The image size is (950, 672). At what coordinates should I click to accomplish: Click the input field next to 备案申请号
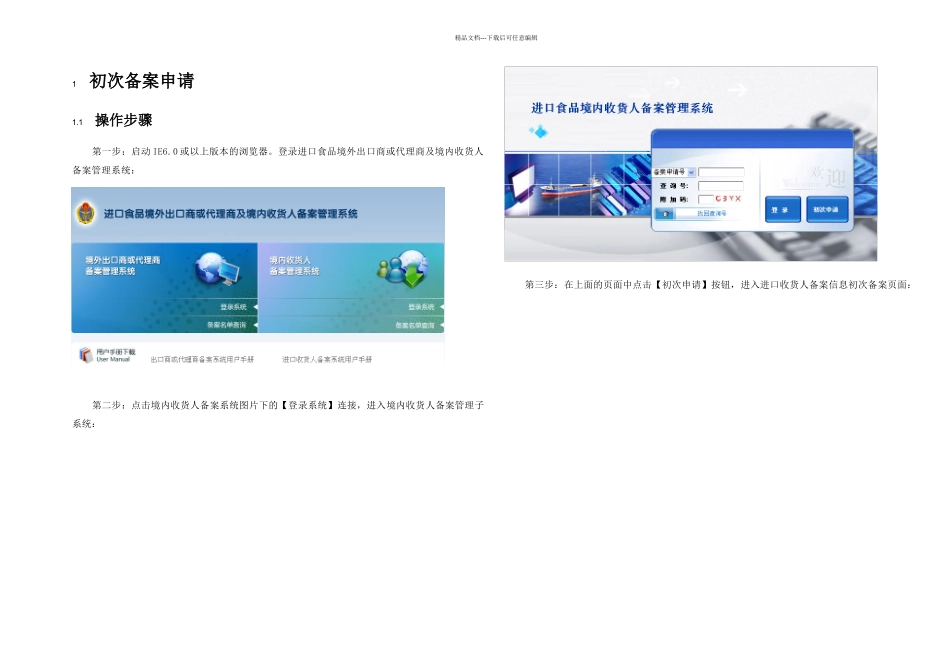point(721,172)
